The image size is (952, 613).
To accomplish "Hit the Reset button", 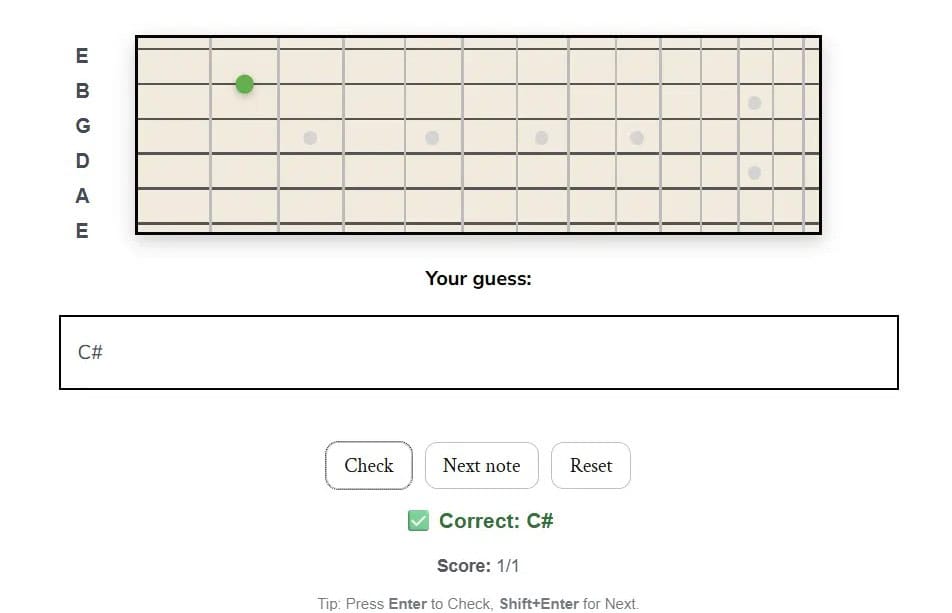I will tap(590, 466).
